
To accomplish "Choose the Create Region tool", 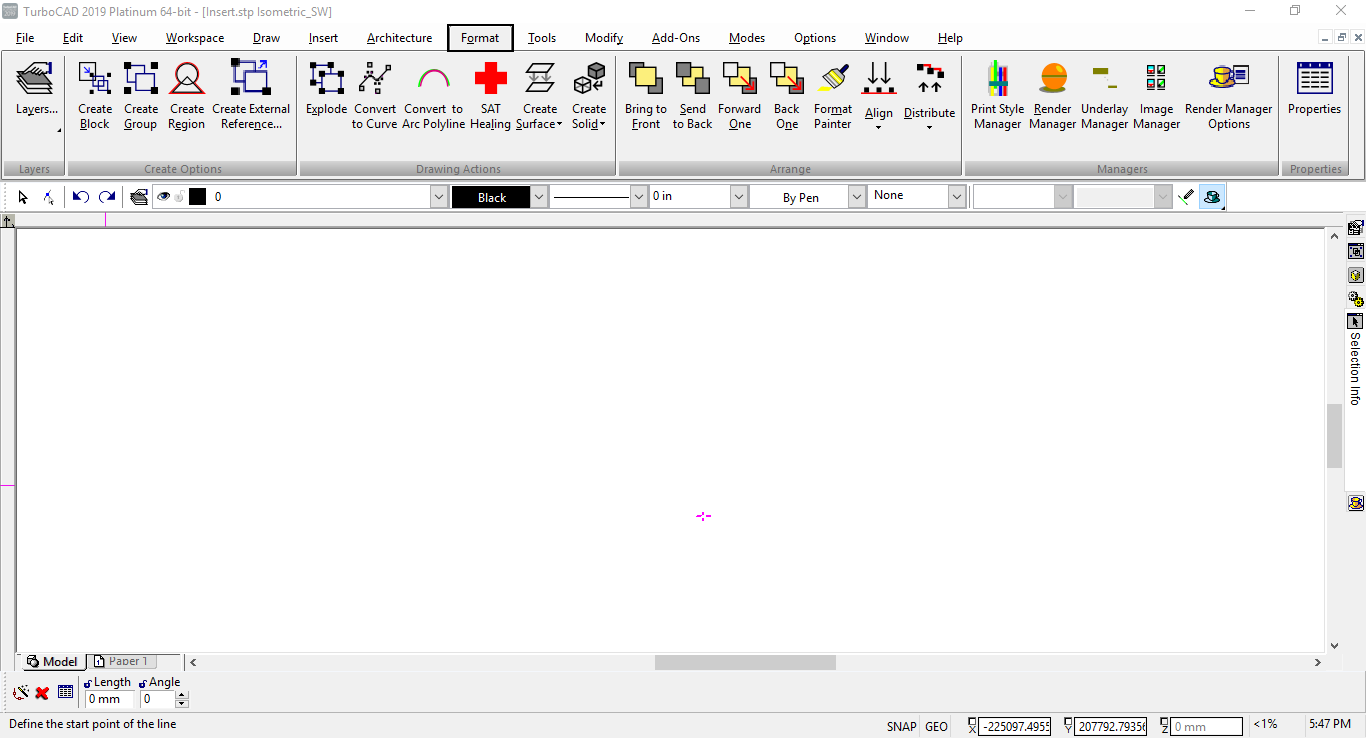I will coord(187,95).
